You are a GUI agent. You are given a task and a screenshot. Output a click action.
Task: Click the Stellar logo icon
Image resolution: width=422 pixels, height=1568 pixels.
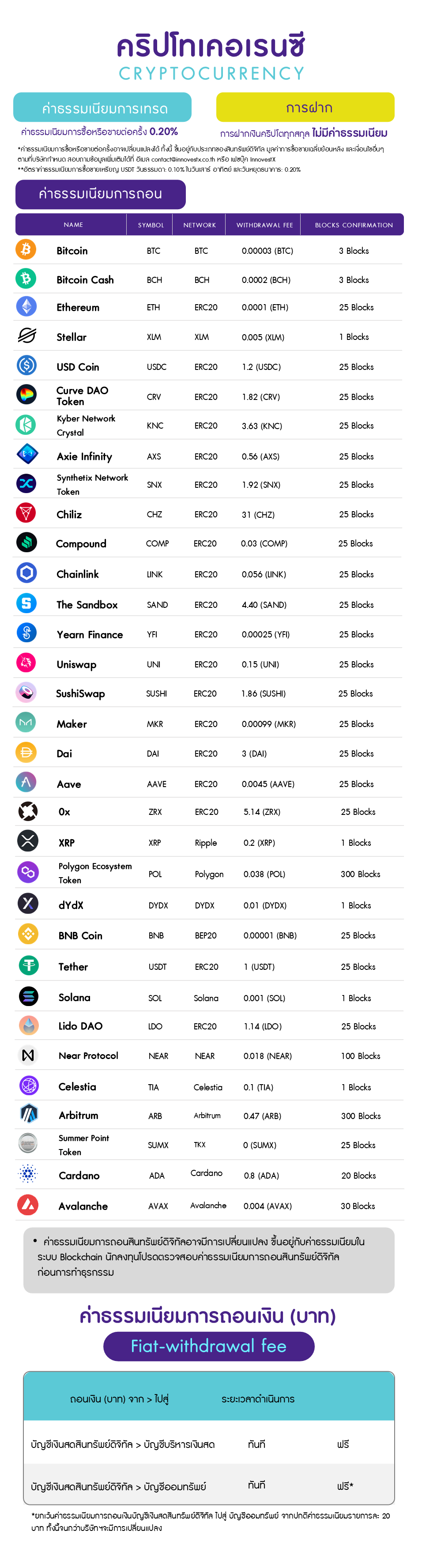click(27, 335)
